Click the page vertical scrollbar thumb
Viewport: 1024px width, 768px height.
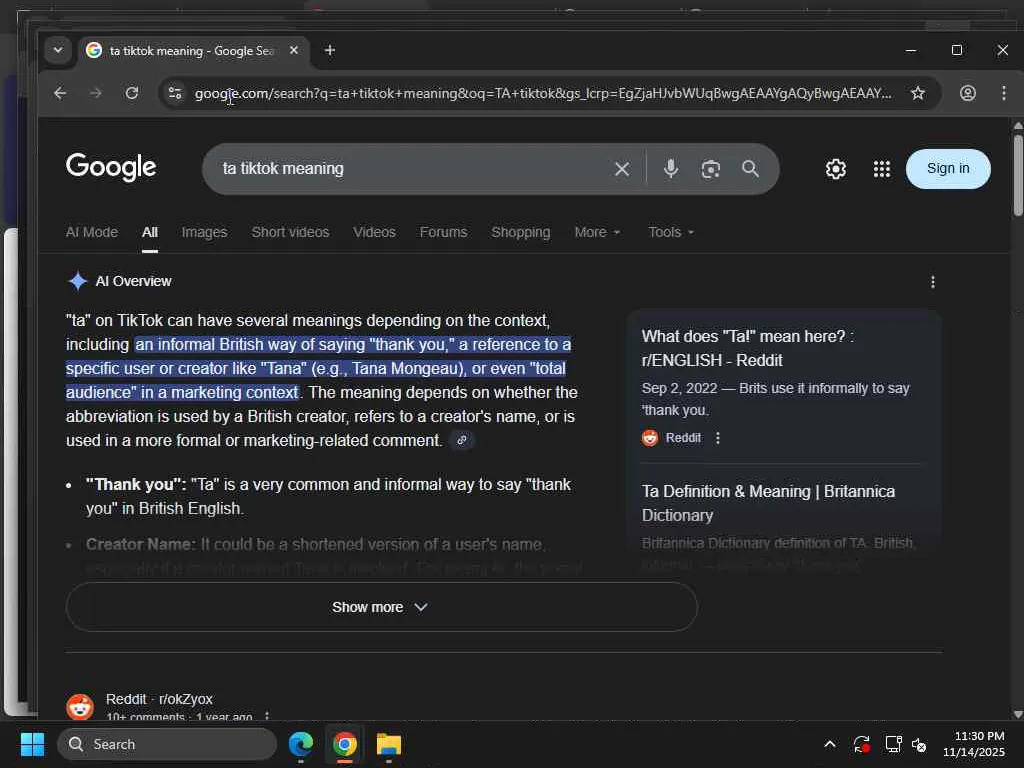1018,174
